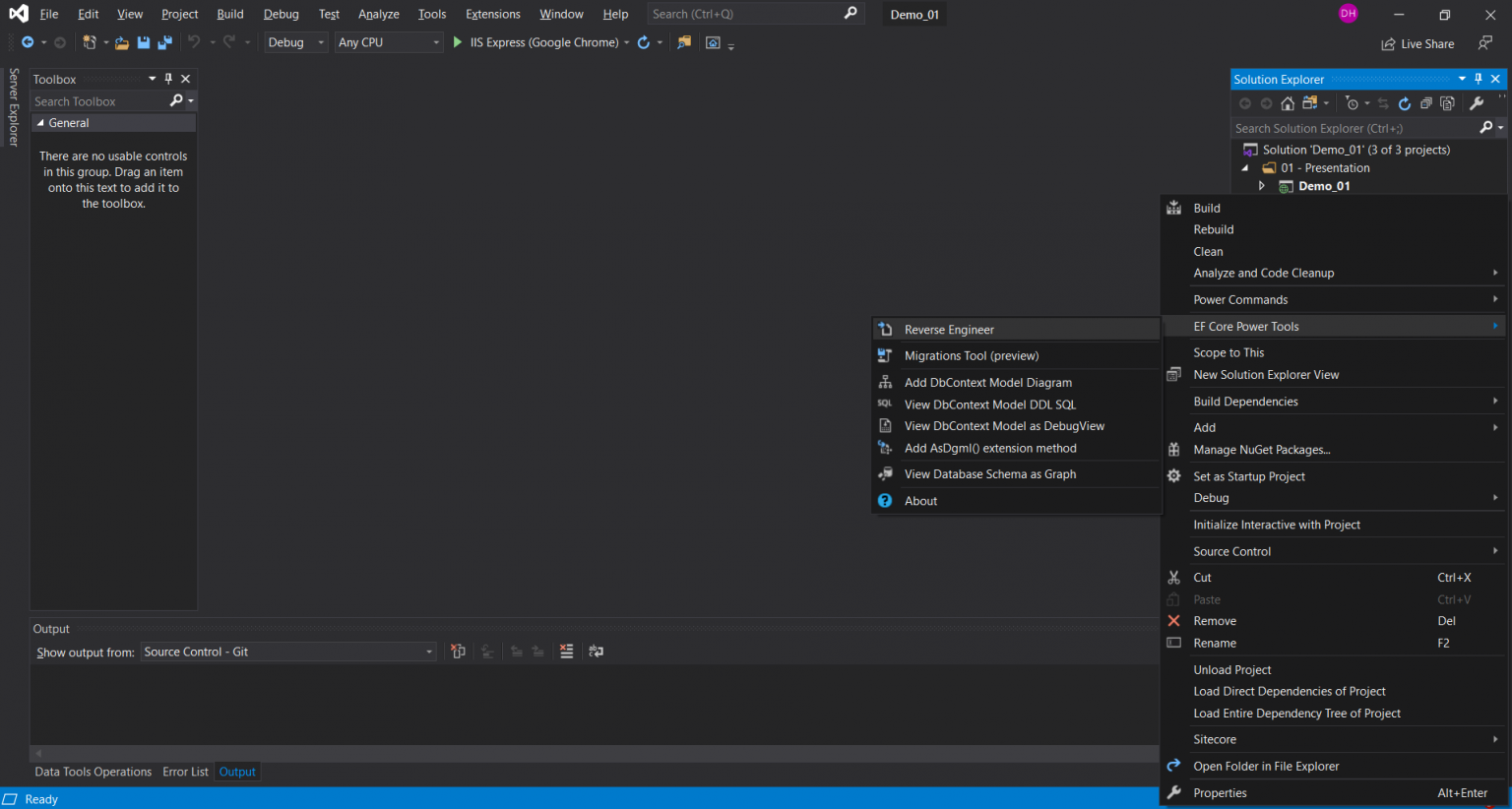Toggle word wrap in Output window
The image size is (1512, 809).
[596, 651]
